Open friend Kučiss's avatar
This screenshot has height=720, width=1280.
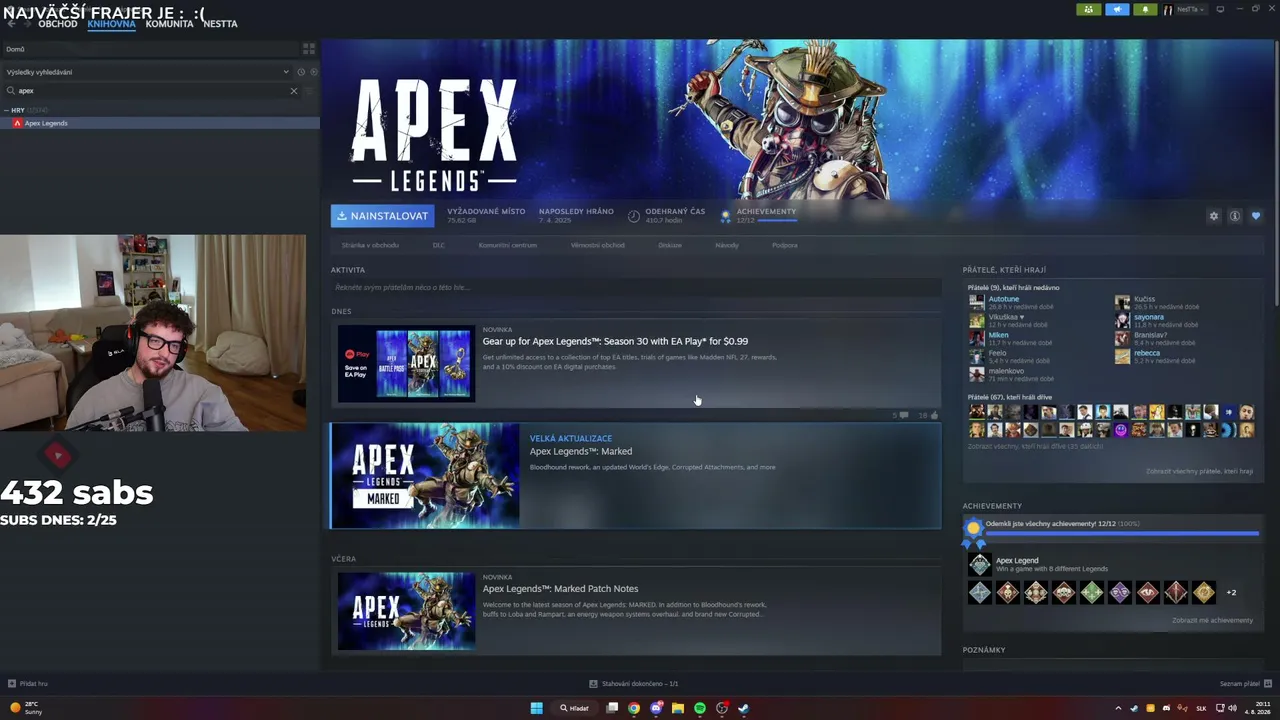click(x=1122, y=302)
